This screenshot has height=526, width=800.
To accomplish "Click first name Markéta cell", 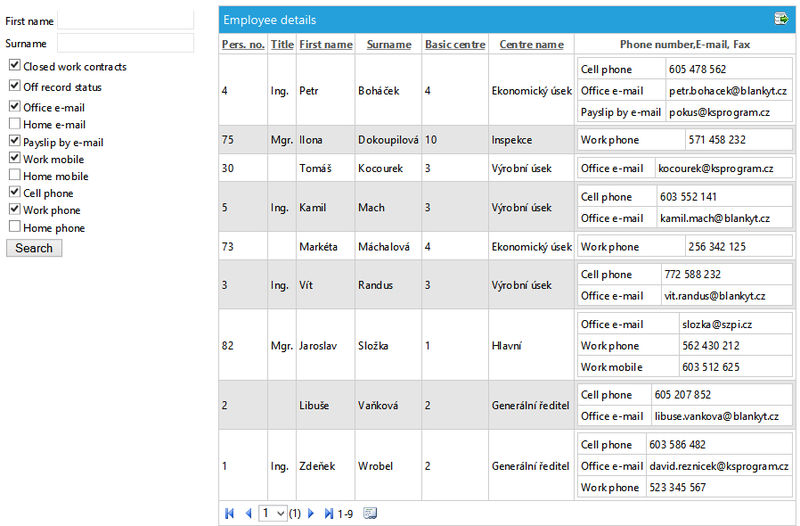I will (326, 246).
